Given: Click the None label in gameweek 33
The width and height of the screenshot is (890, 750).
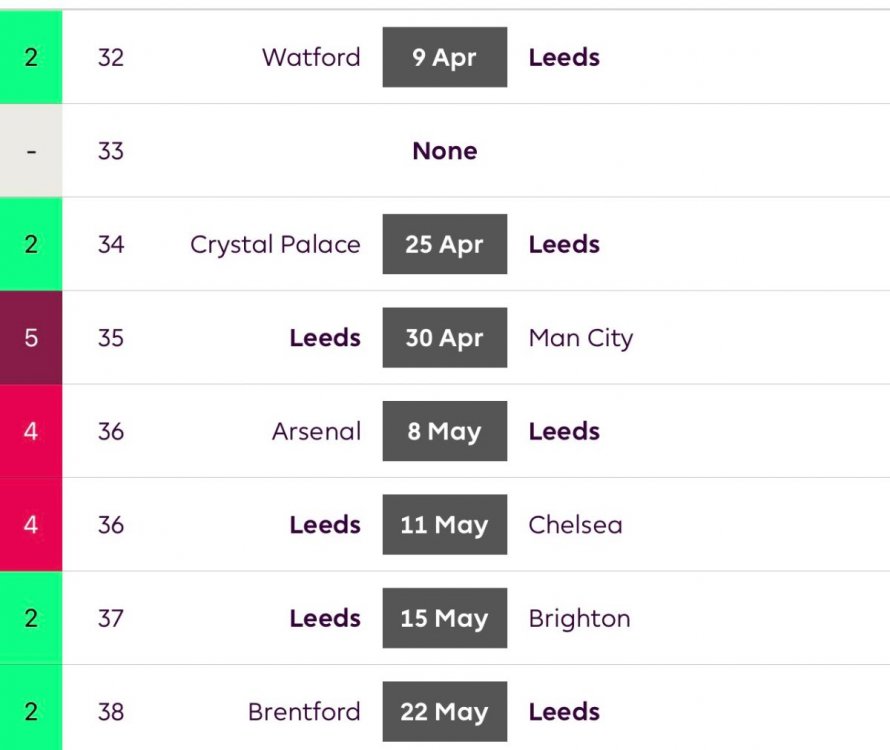Looking at the screenshot, I should coord(444,151).
